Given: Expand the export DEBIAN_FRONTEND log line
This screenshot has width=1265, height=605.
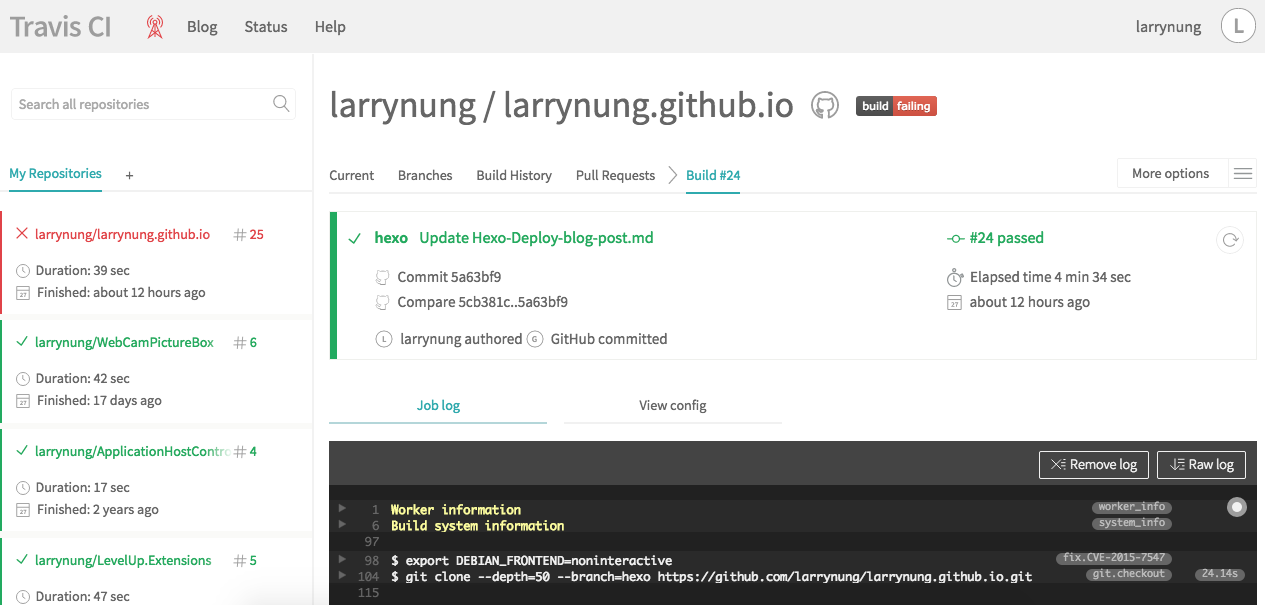Looking at the screenshot, I should [343, 560].
